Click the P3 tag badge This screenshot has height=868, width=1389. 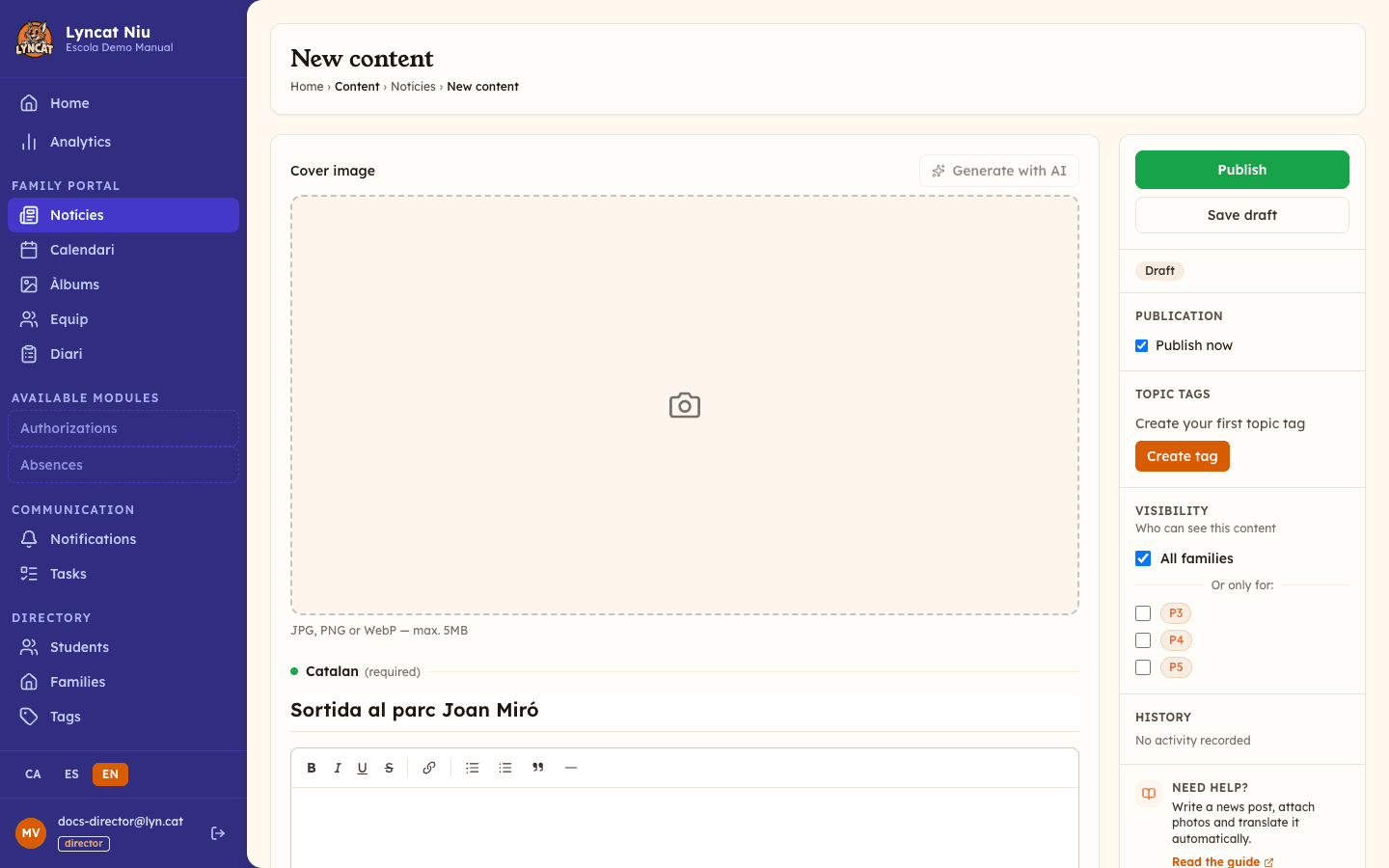click(x=1176, y=613)
